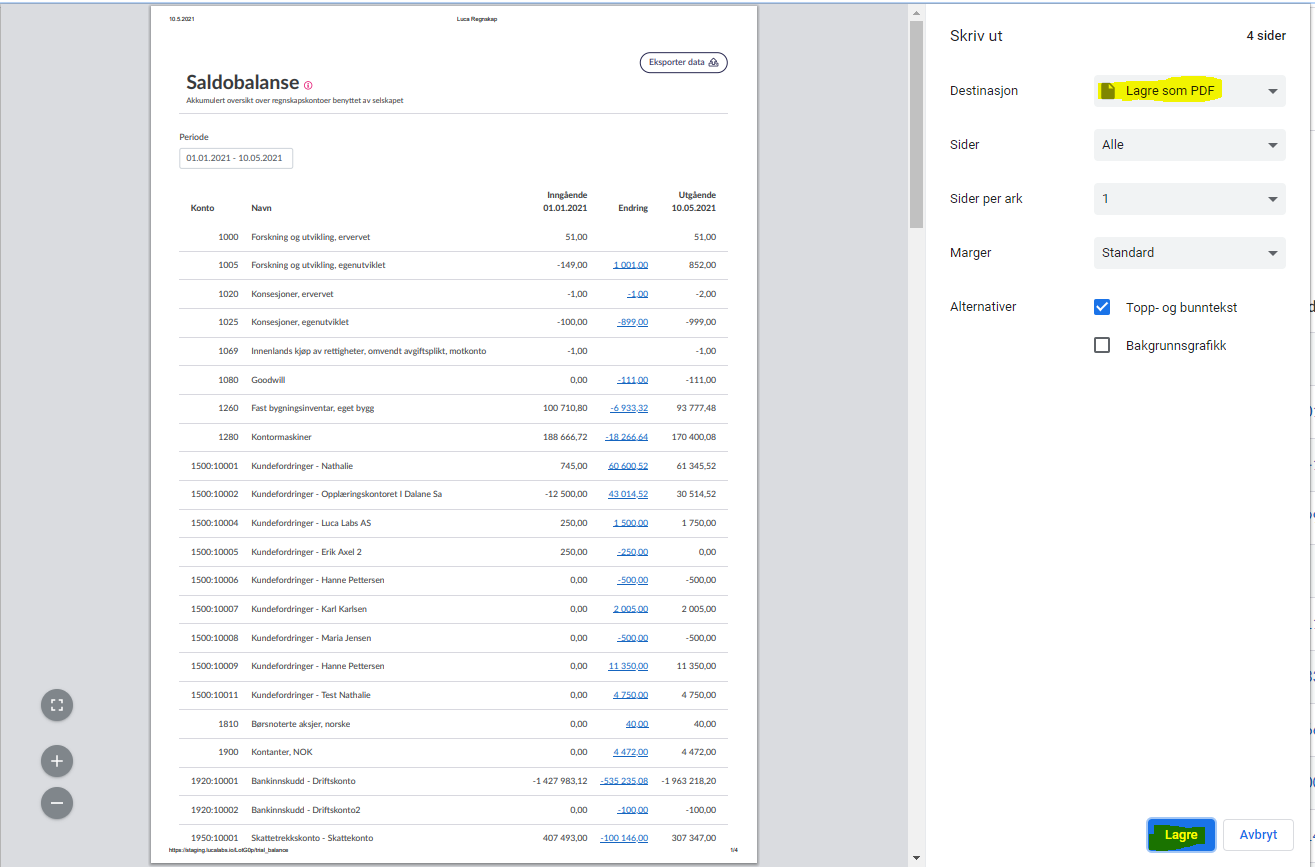Click the scrollbar up arrow in preview
The image size is (1315, 867).
(916, 12)
